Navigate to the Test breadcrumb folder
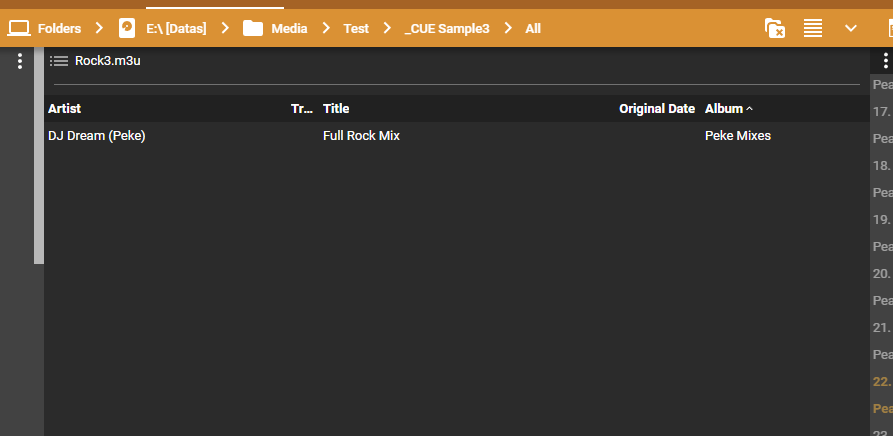The width and height of the screenshot is (893, 436). coord(356,28)
